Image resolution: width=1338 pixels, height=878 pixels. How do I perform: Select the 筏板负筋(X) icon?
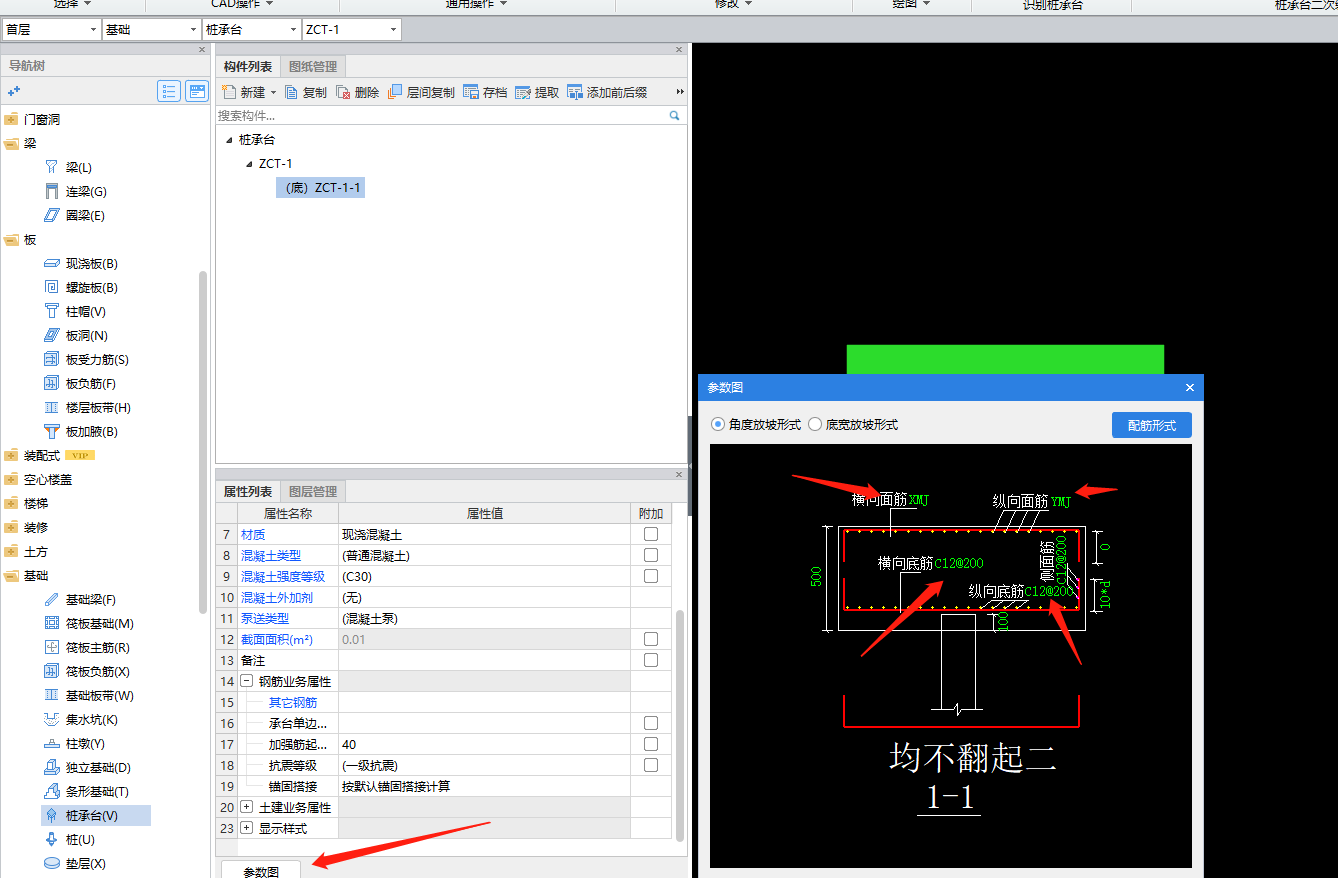pos(52,671)
